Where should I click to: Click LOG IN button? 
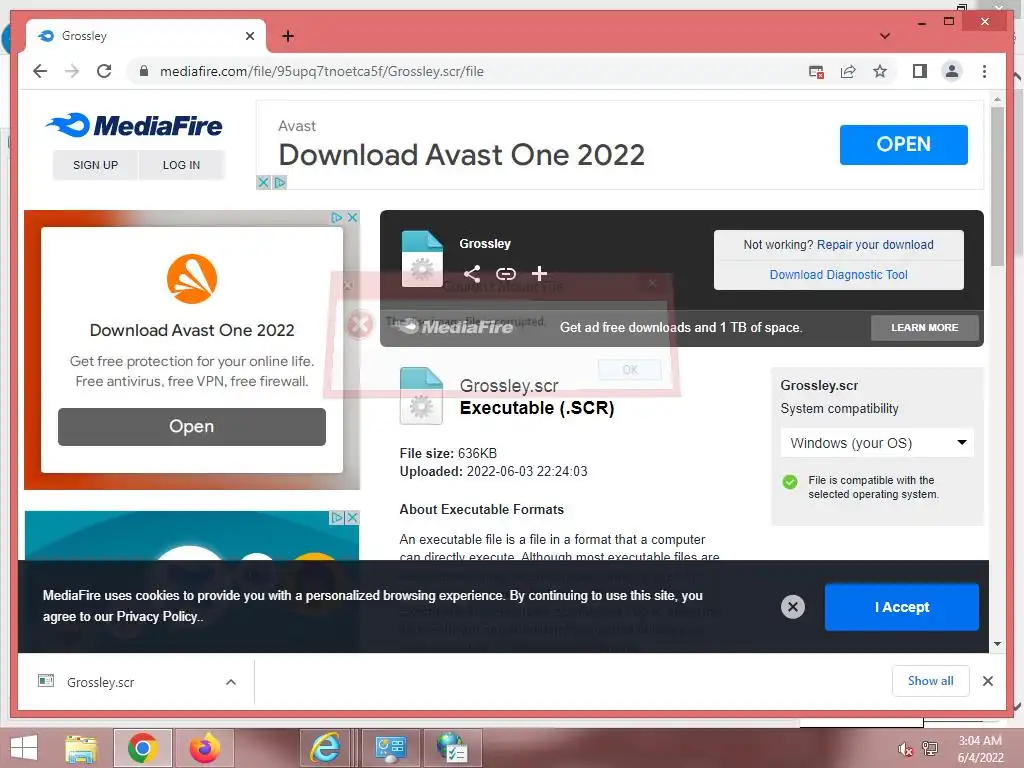tap(181, 165)
